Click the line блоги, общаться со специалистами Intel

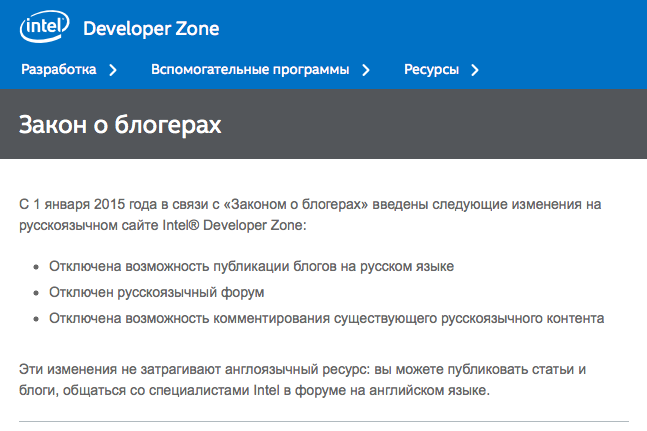254,390
